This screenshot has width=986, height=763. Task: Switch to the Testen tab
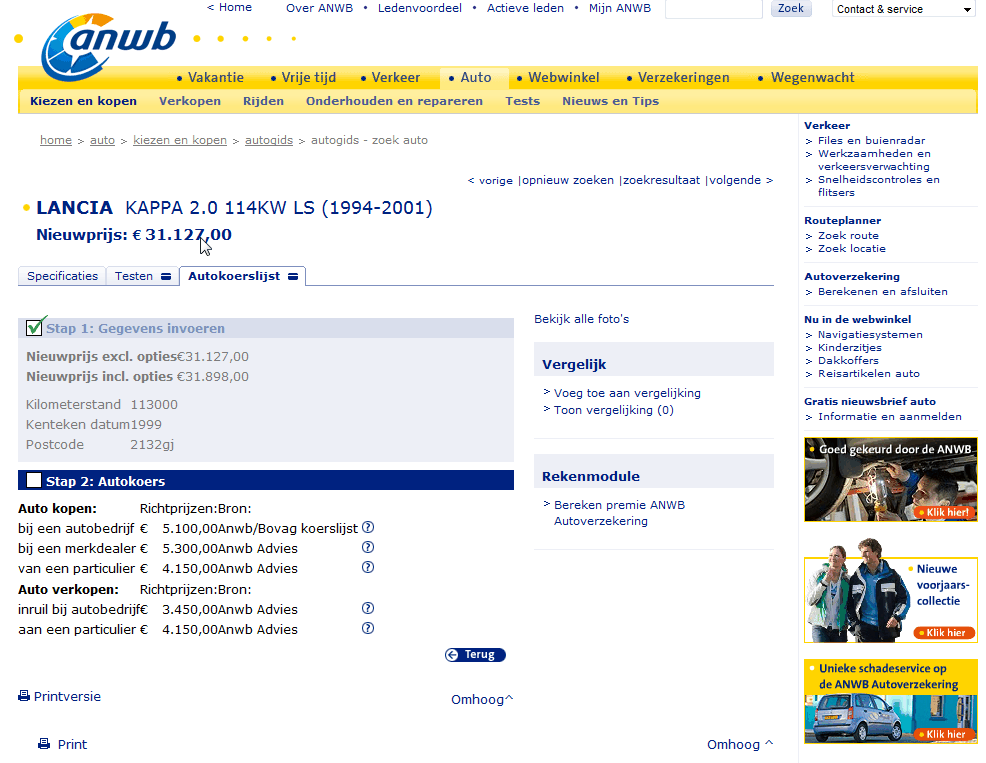point(143,276)
